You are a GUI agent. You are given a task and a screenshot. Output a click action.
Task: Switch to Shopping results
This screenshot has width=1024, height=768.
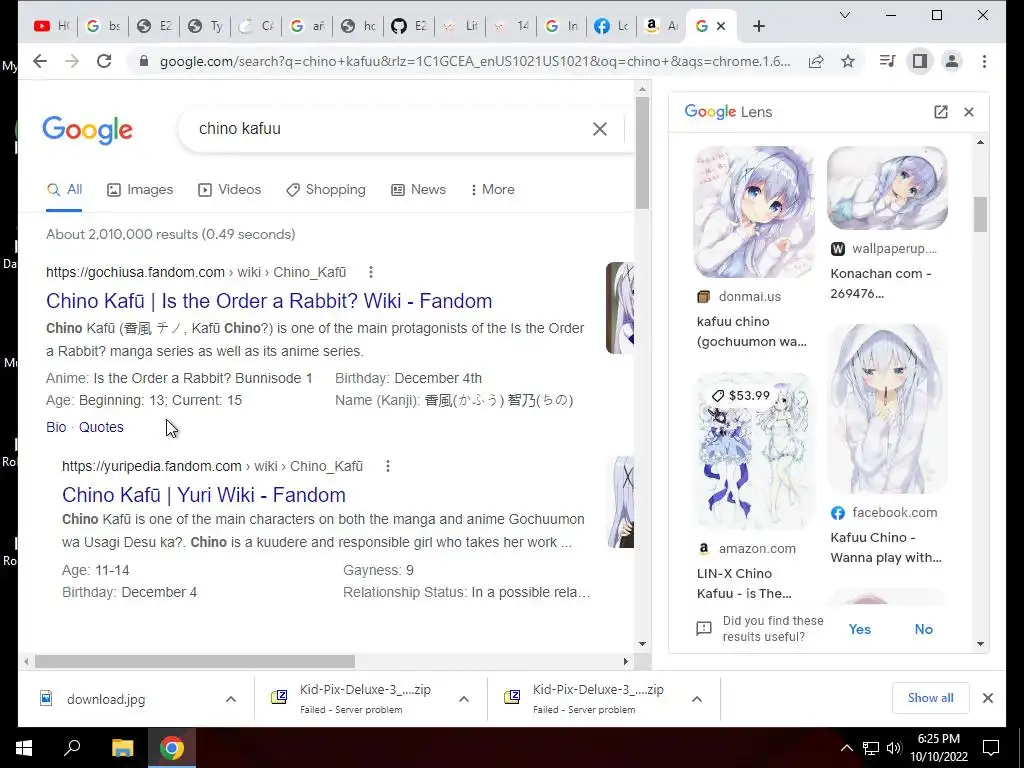pos(325,189)
